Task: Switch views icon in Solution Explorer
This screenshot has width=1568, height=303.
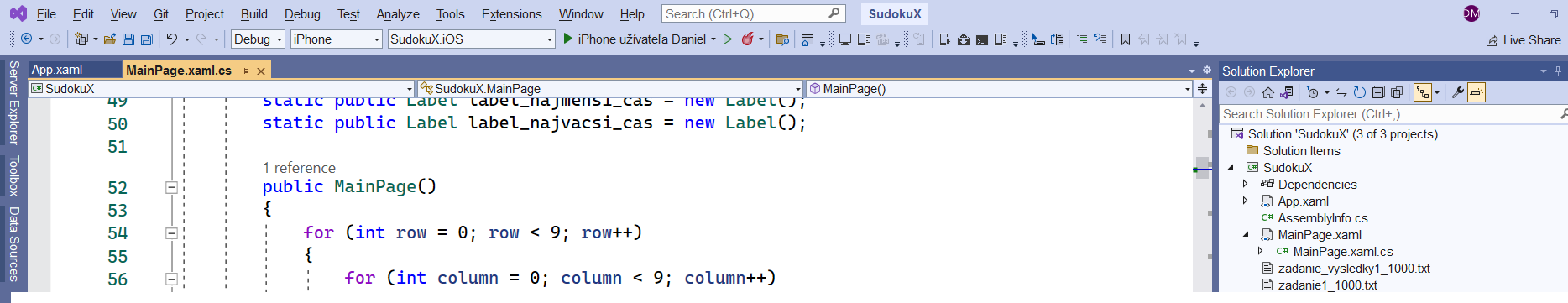Action: pos(1286,92)
